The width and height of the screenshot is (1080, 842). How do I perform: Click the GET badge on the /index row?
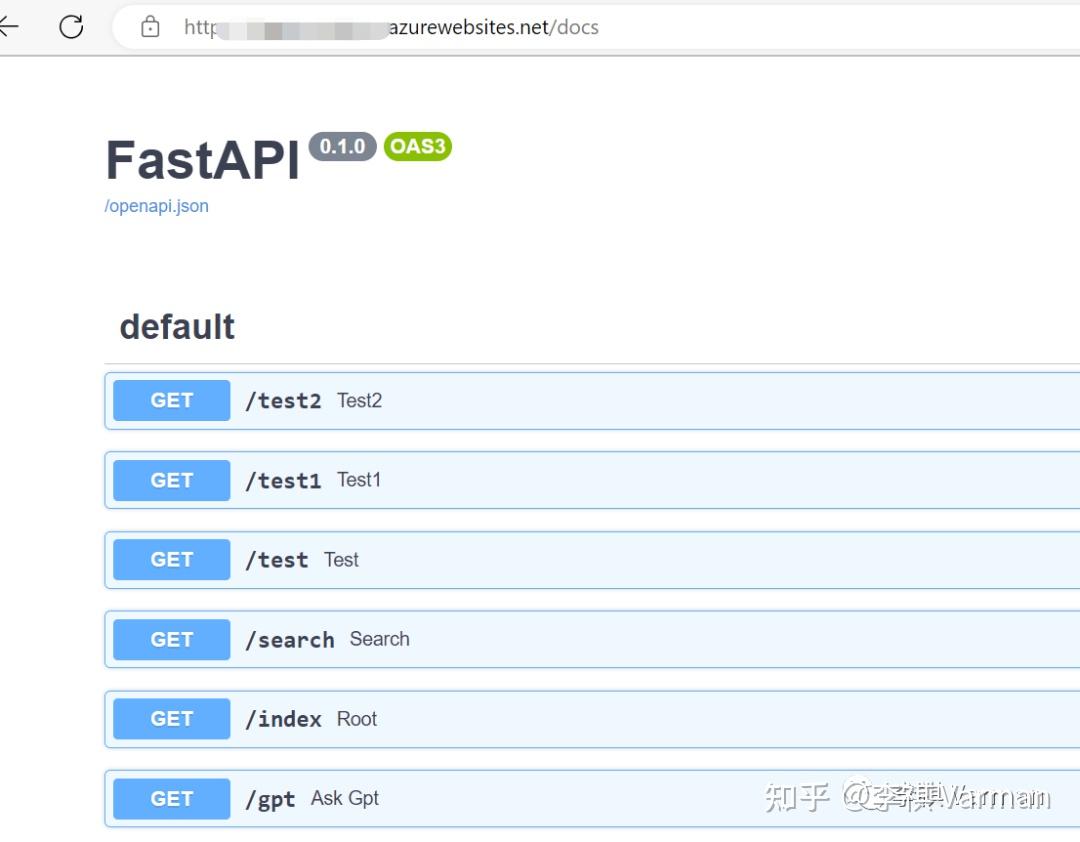(170, 718)
